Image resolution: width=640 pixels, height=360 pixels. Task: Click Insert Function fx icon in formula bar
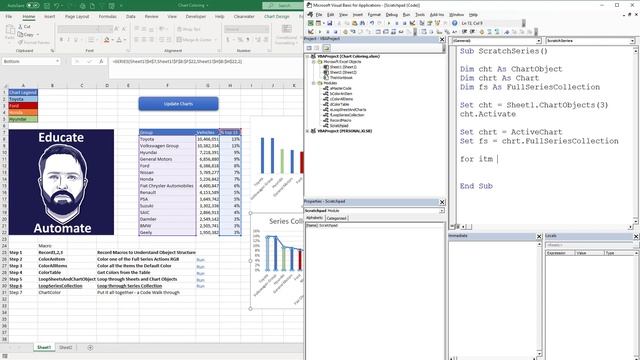[x=101, y=61]
